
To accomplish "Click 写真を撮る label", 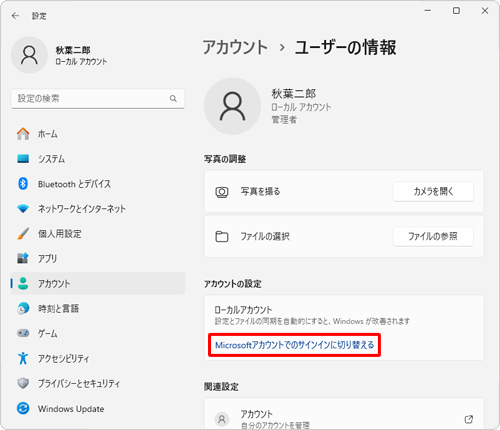I will (260, 191).
